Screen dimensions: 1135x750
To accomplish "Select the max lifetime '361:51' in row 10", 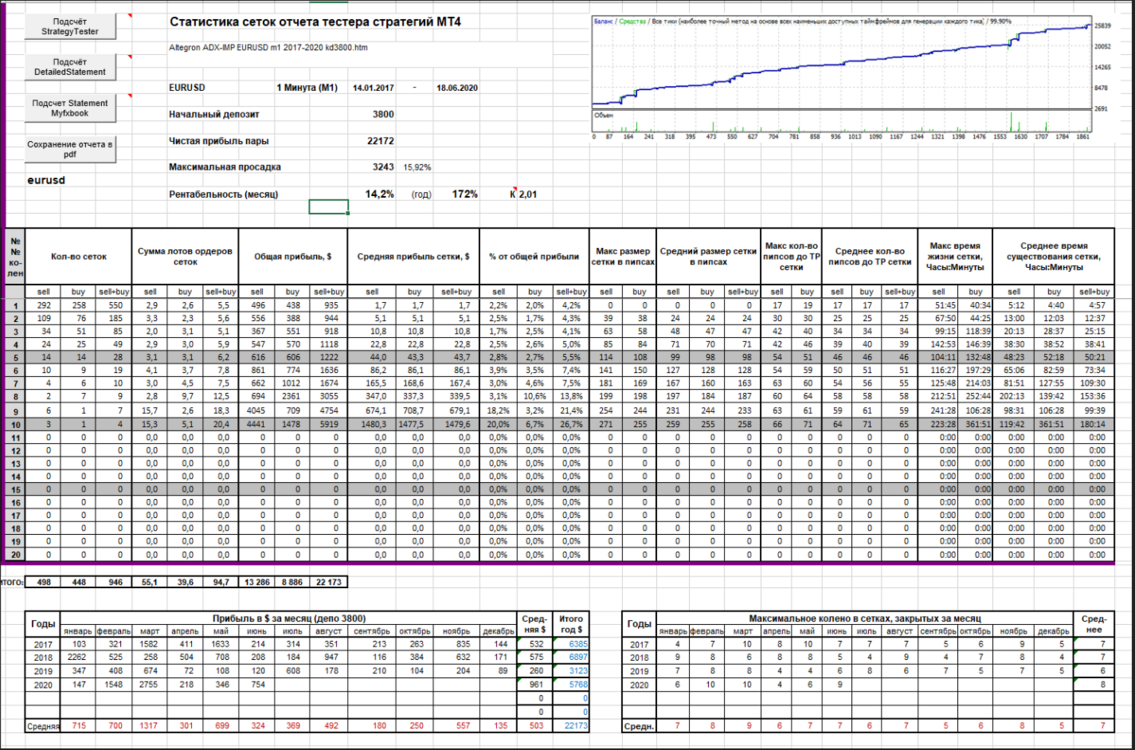I will pyautogui.click(x=974, y=424).
